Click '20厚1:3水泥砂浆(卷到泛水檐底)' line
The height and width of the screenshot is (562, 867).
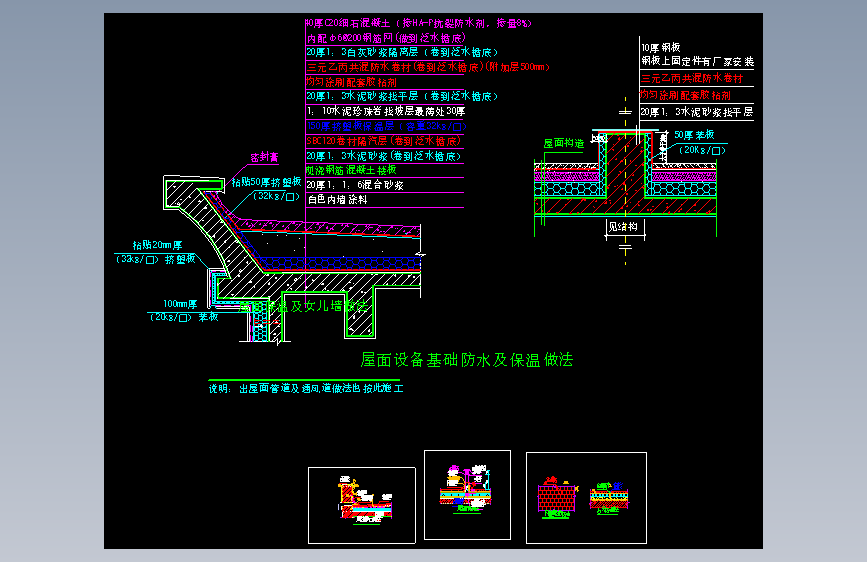click(x=384, y=156)
